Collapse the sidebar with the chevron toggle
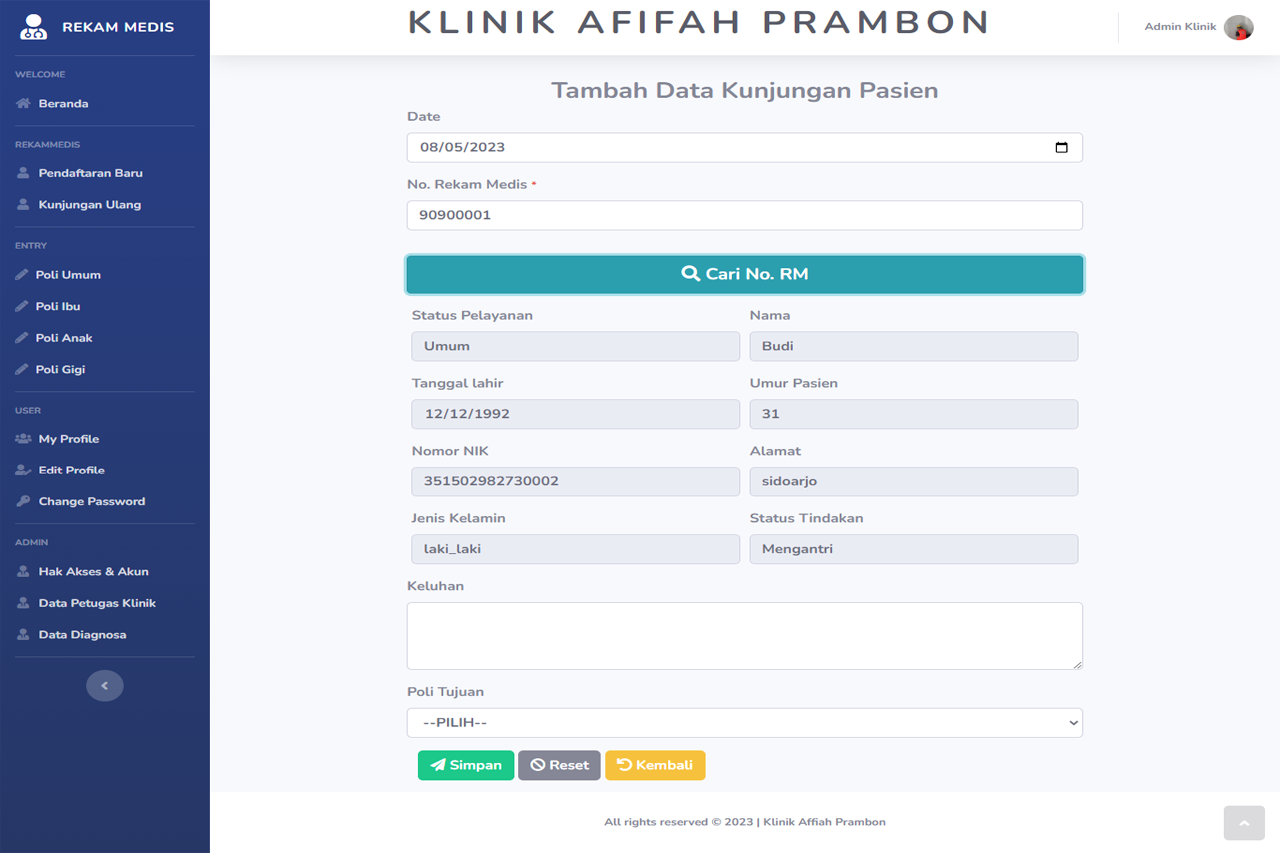This screenshot has width=1280, height=853. pyautogui.click(x=105, y=686)
